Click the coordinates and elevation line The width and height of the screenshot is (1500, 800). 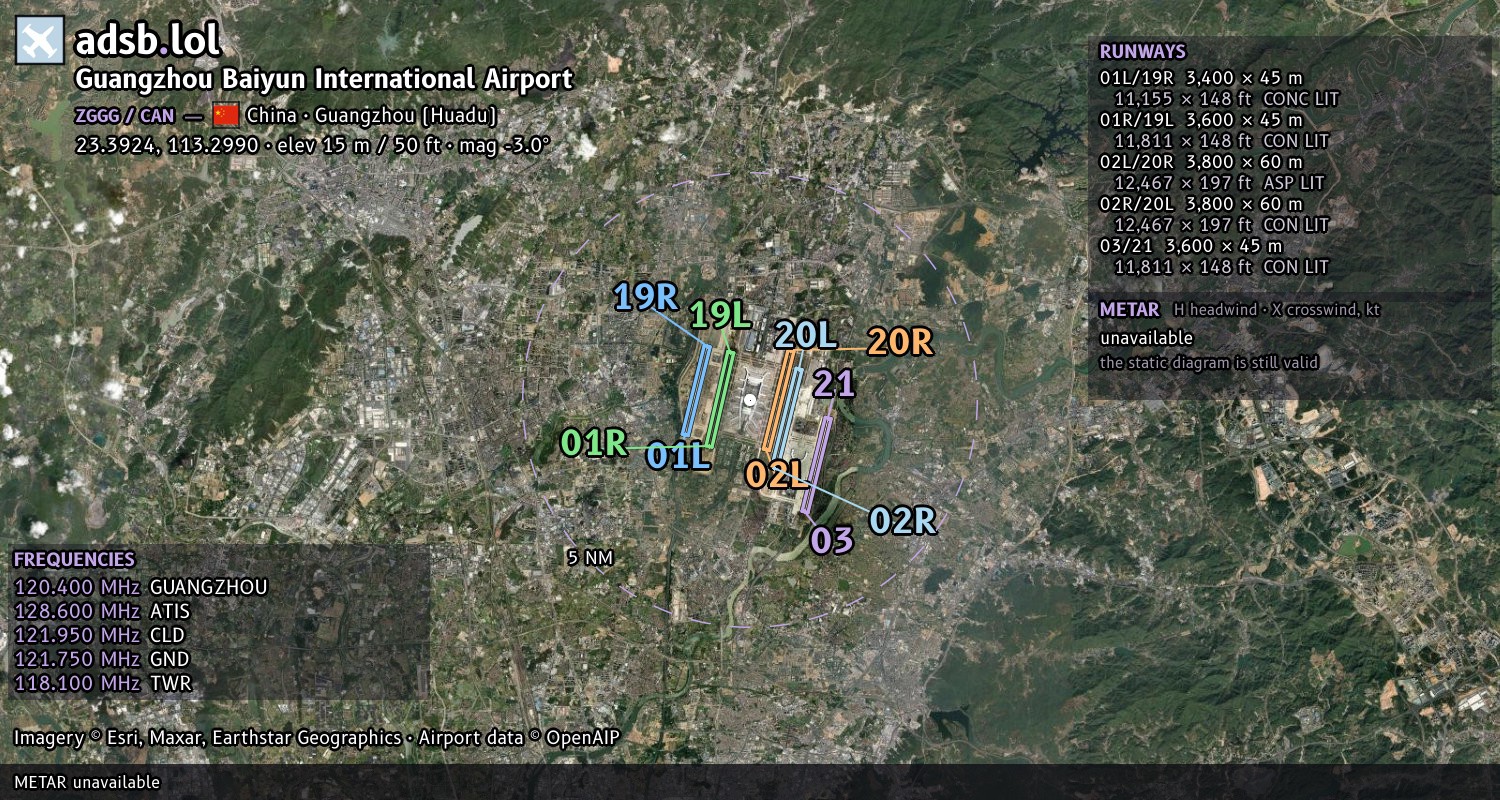click(x=313, y=144)
